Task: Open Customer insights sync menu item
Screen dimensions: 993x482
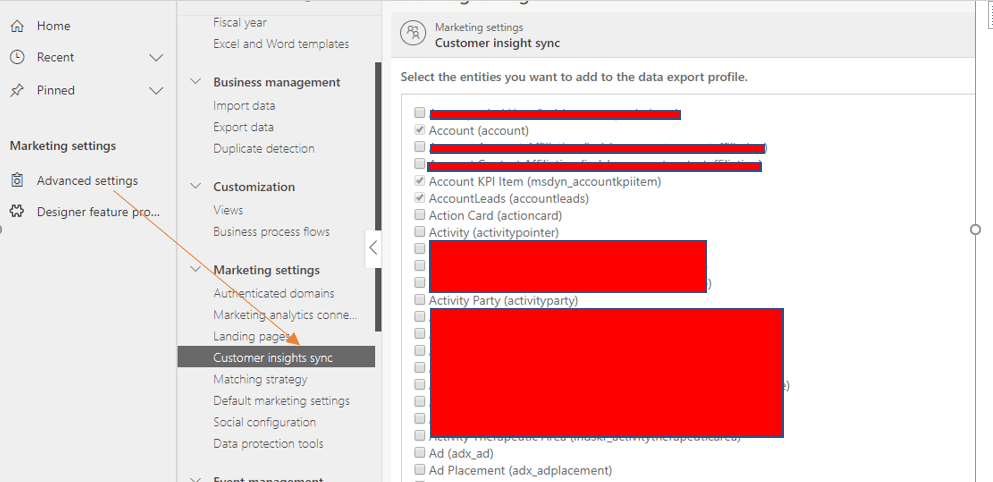Action: coord(273,358)
